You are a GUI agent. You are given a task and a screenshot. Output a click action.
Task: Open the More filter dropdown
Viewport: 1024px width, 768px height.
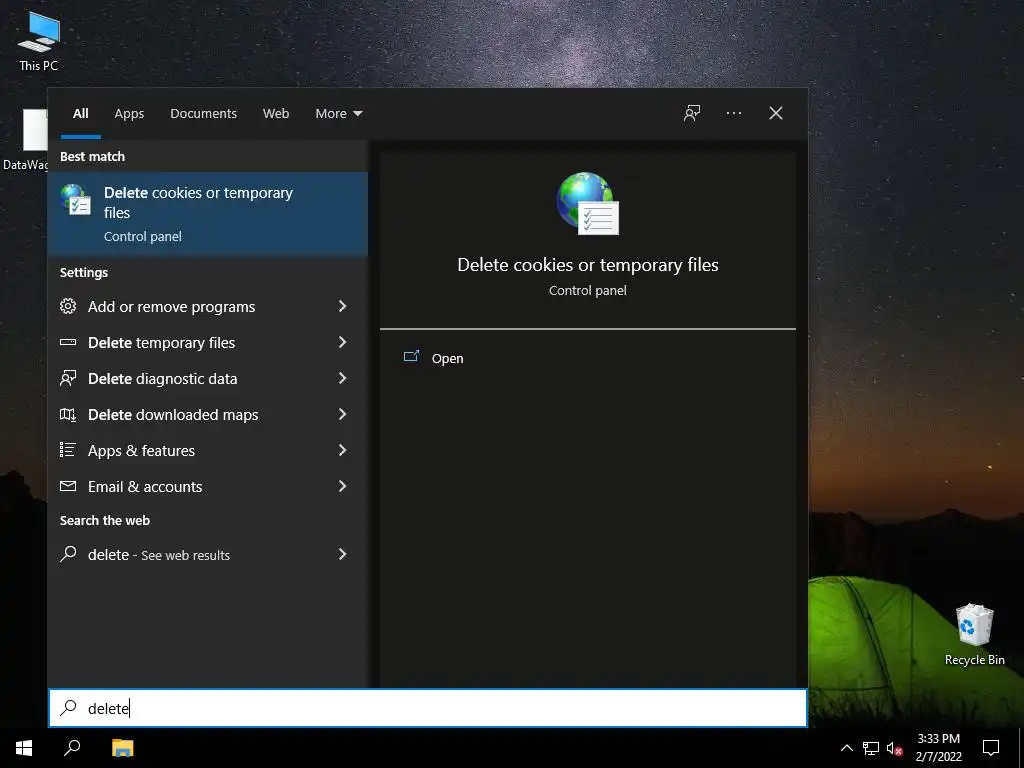[x=338, y=113]
